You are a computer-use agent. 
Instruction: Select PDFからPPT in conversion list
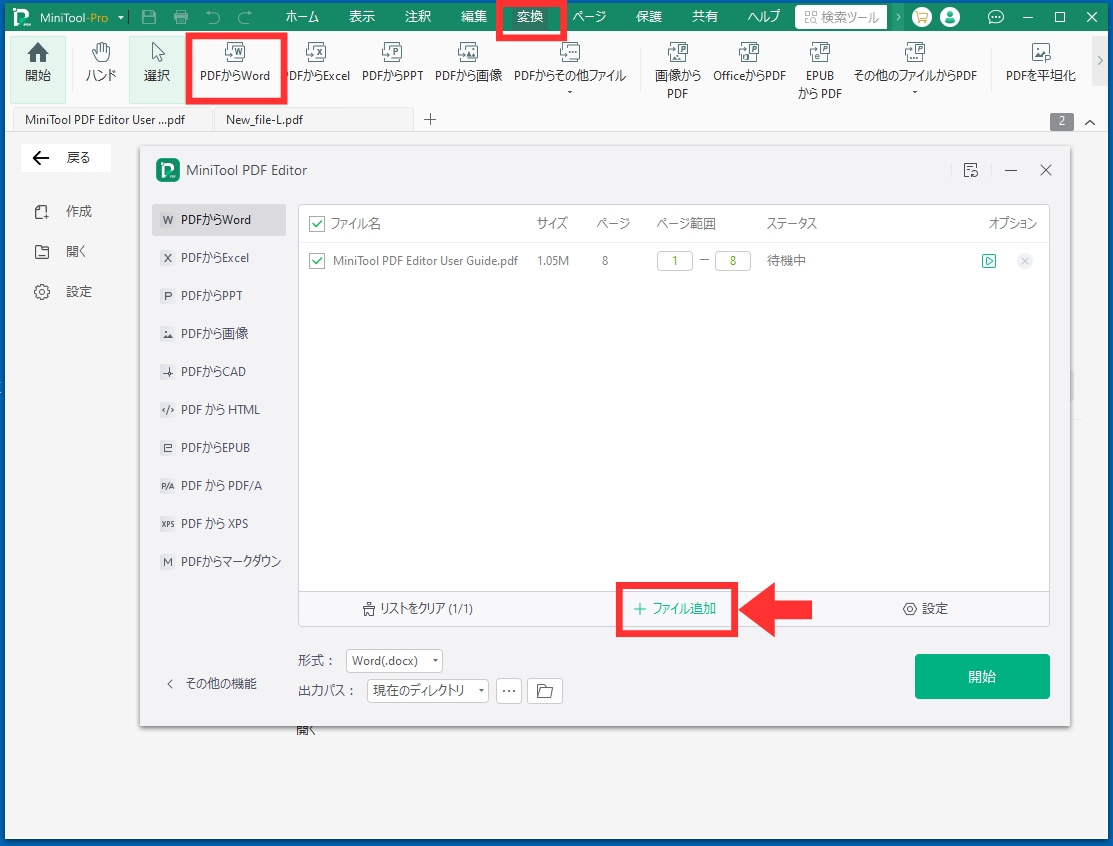219,296
